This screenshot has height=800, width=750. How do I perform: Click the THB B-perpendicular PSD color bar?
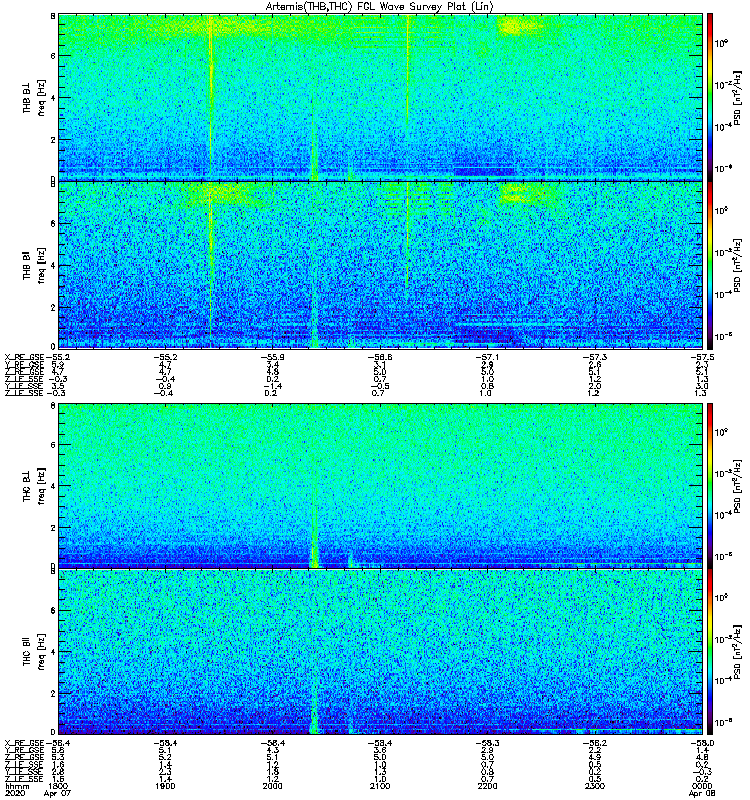(x=710, y=97)
